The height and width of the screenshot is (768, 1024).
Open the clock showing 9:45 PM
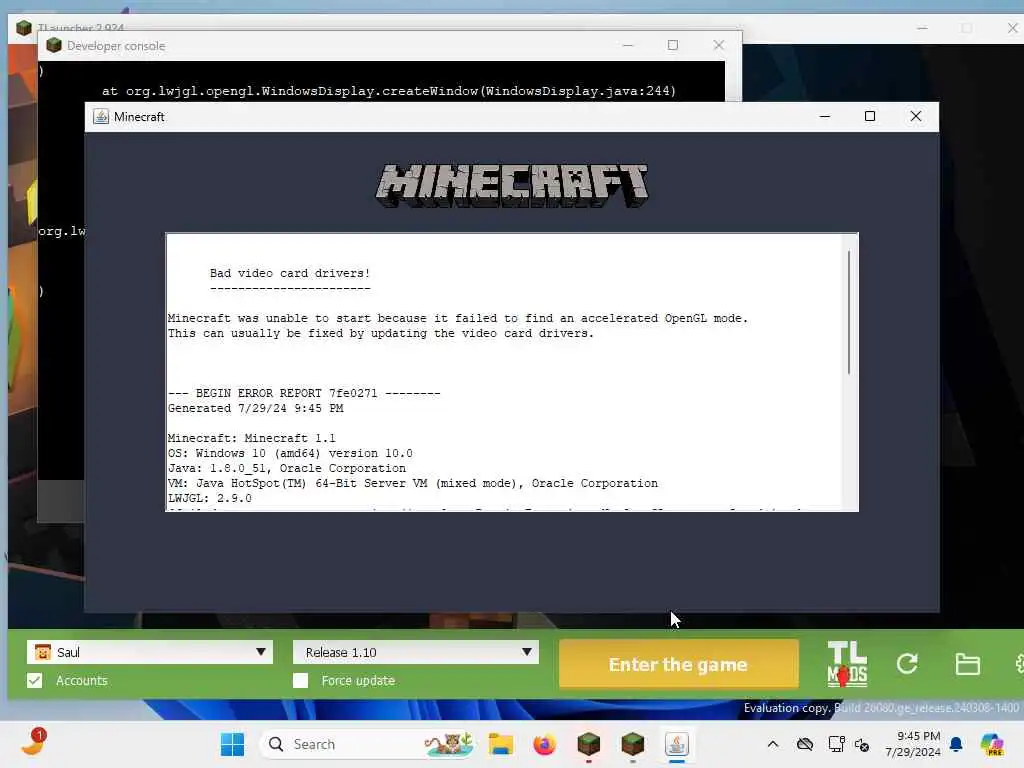(x=913, y=744)
